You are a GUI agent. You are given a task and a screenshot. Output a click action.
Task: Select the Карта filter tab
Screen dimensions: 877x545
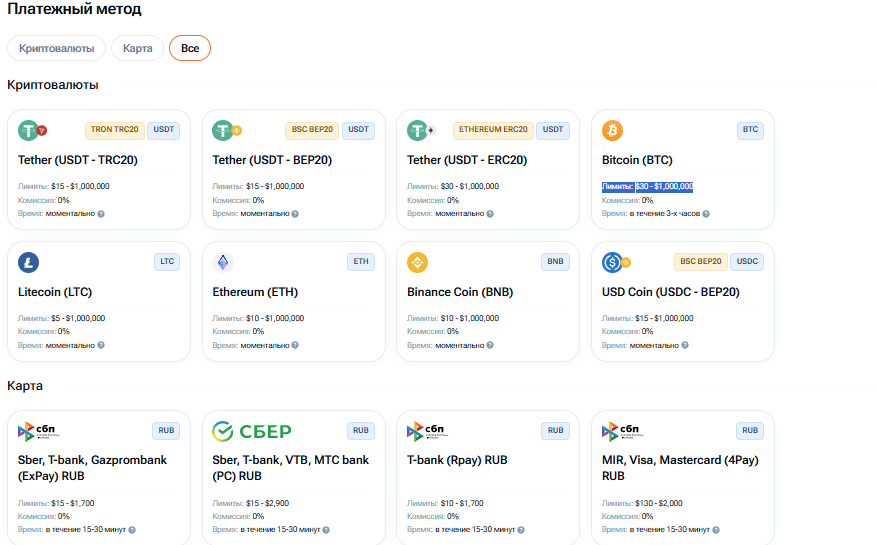tap(138, 48)
